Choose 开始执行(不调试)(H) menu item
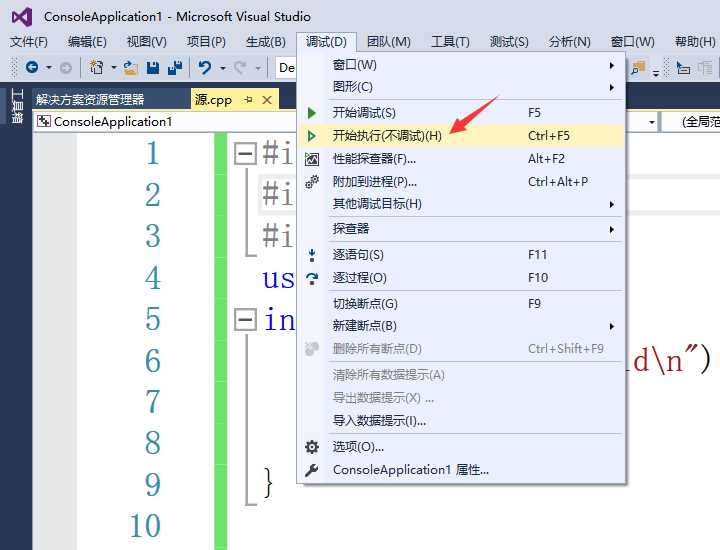This screenshot has height=550, width=720. pyautogui.click(x=462, y=135)
